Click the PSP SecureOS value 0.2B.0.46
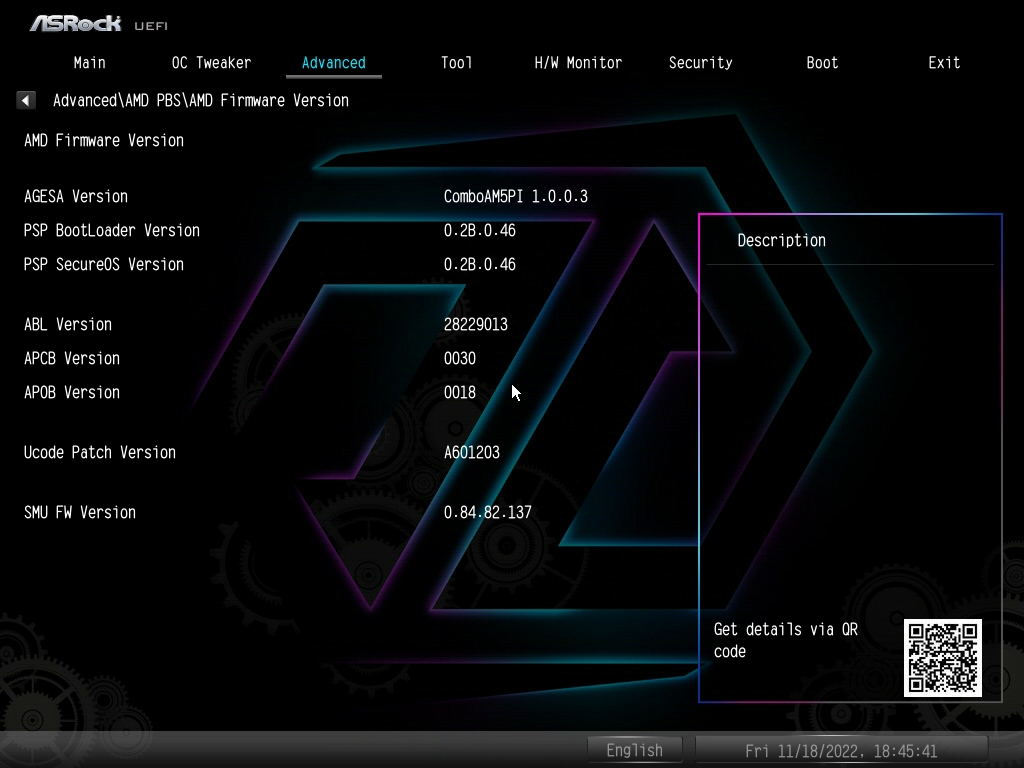This screenshot has width=1024, height=768. 479,264
